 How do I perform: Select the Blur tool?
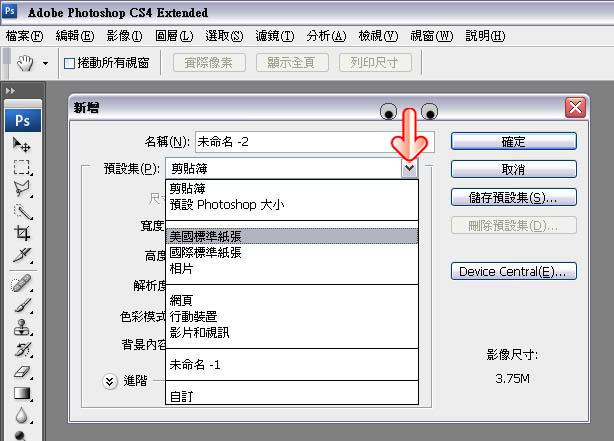click(x=22, y=415)
